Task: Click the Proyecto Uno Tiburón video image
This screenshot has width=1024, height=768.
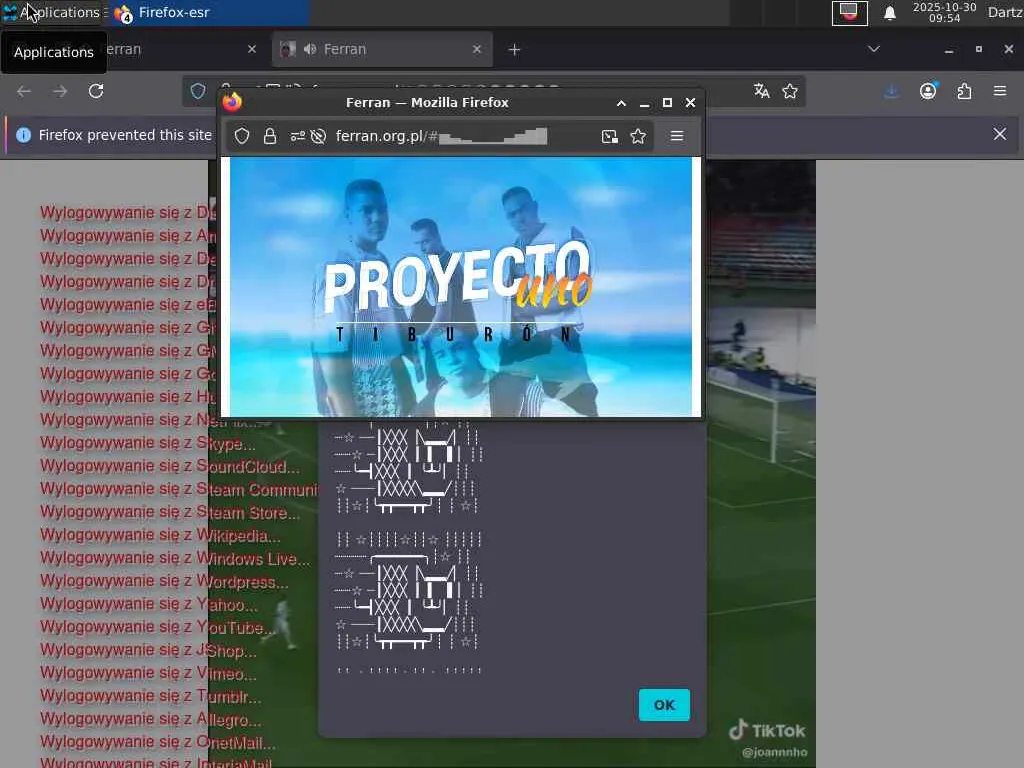Action: tap(460, 287)
